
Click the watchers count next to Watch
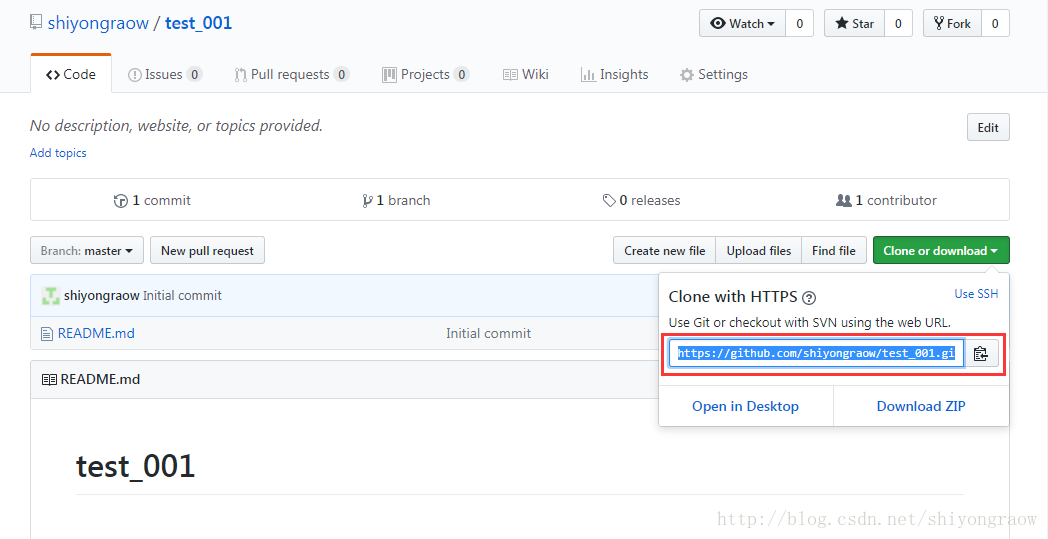799,23
